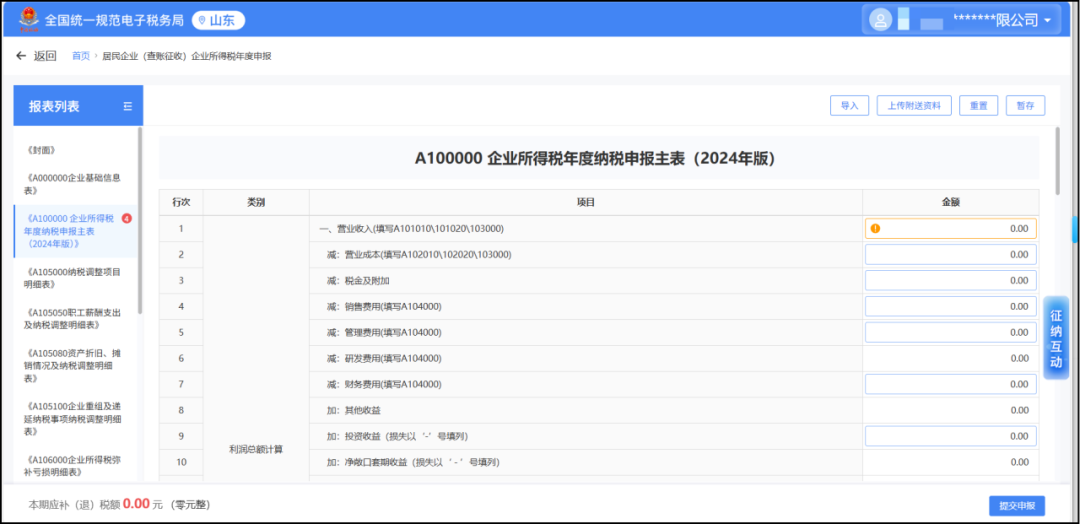
Task: Open the 山东 location selector
Action: point(218,21)
